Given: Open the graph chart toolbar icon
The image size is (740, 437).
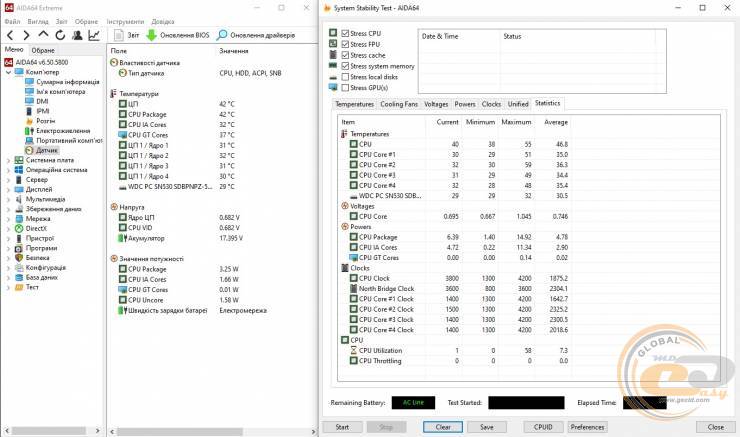Looking at the screenshot, I should point(94,35).
